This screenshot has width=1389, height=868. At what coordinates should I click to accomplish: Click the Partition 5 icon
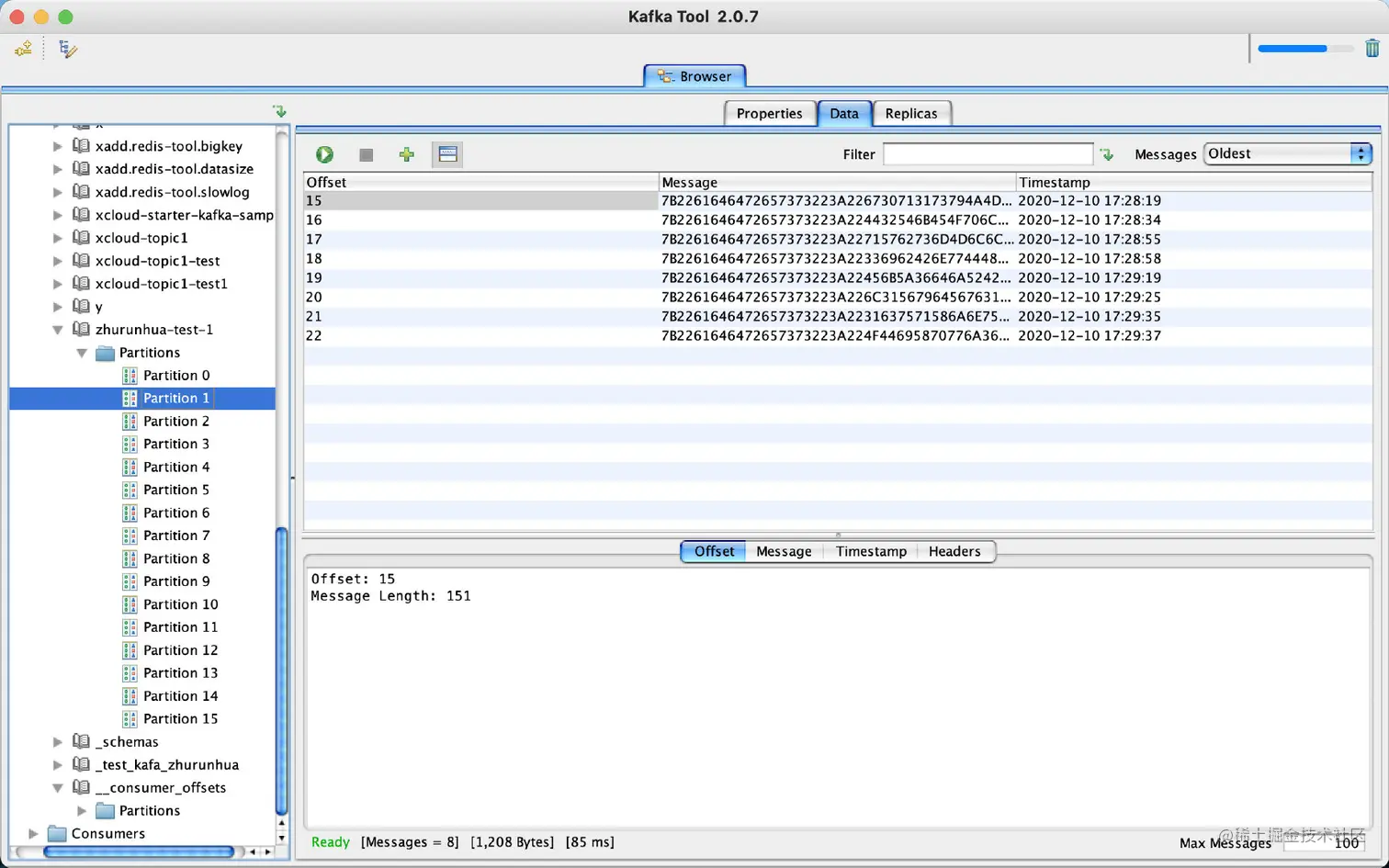(x=130, y=490)
